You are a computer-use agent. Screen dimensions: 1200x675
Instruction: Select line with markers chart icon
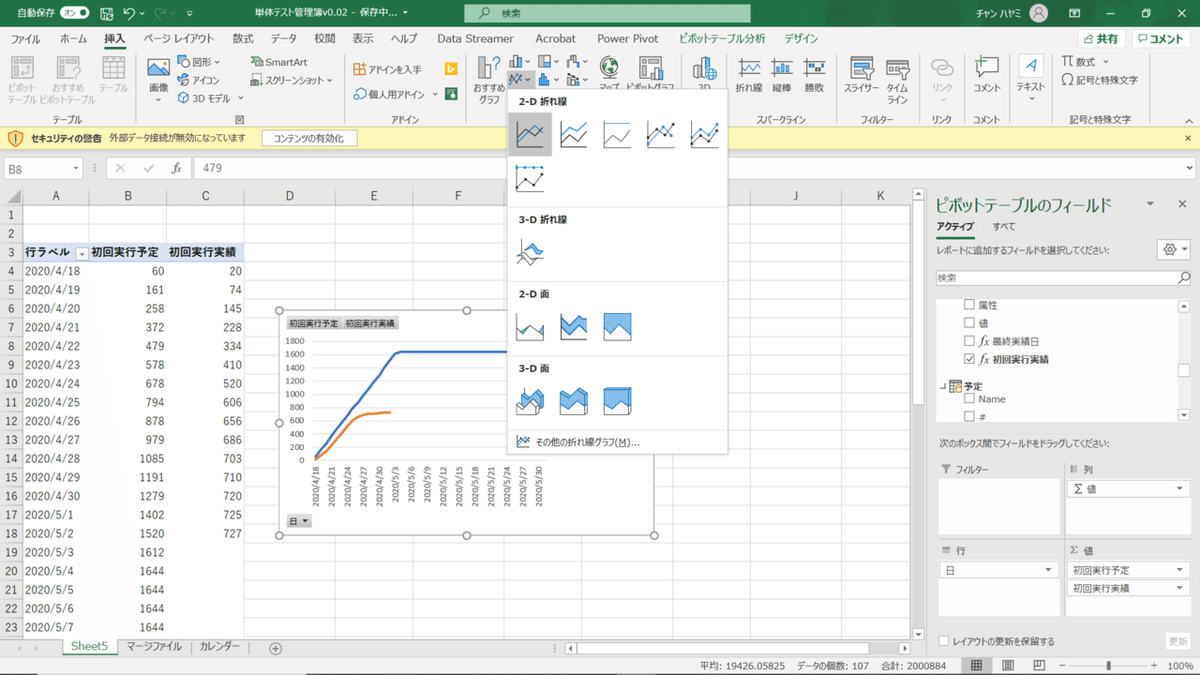pos(661,134)
